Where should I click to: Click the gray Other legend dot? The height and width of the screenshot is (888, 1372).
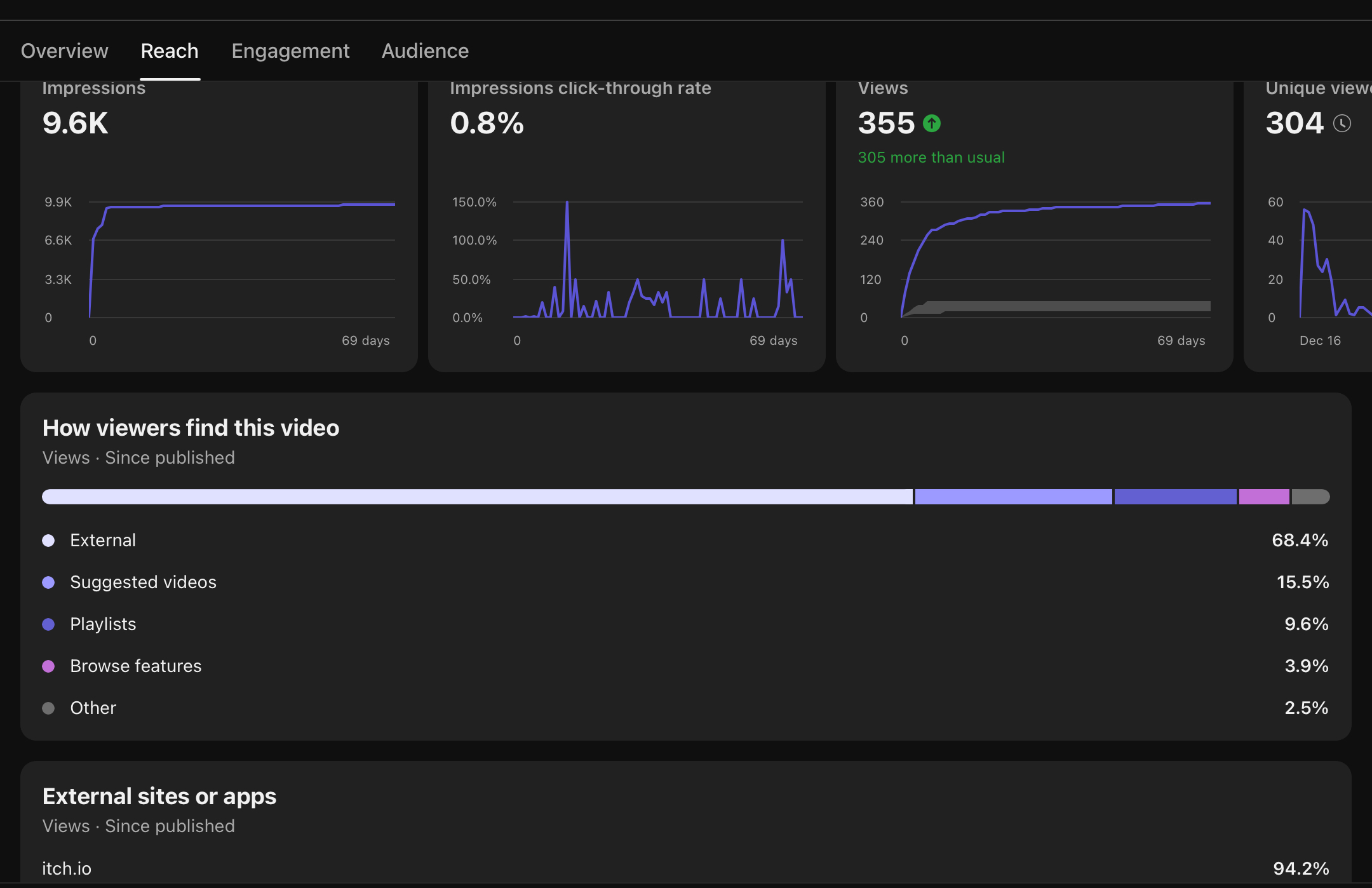48,708
